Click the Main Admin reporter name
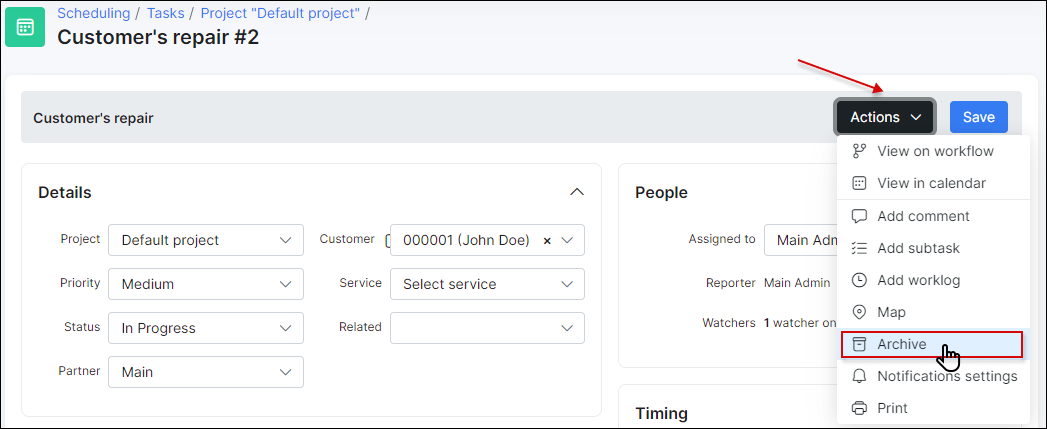Viewport: 1047px width, 429px height. (797, 283)
